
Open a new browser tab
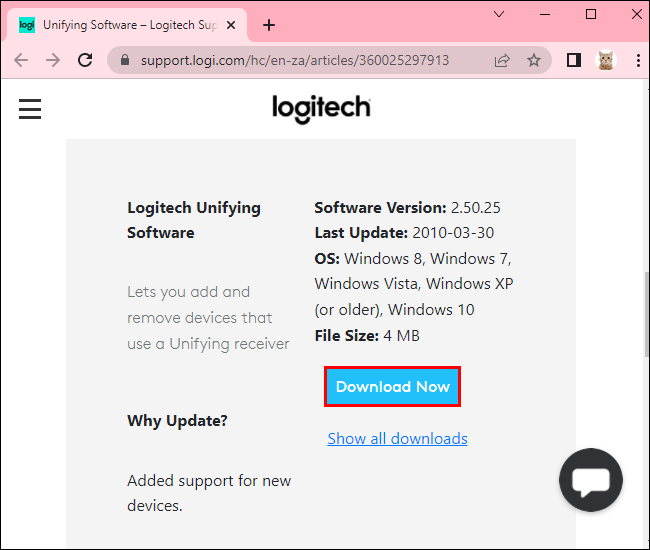pyautogui.click(x=268, y=25)
